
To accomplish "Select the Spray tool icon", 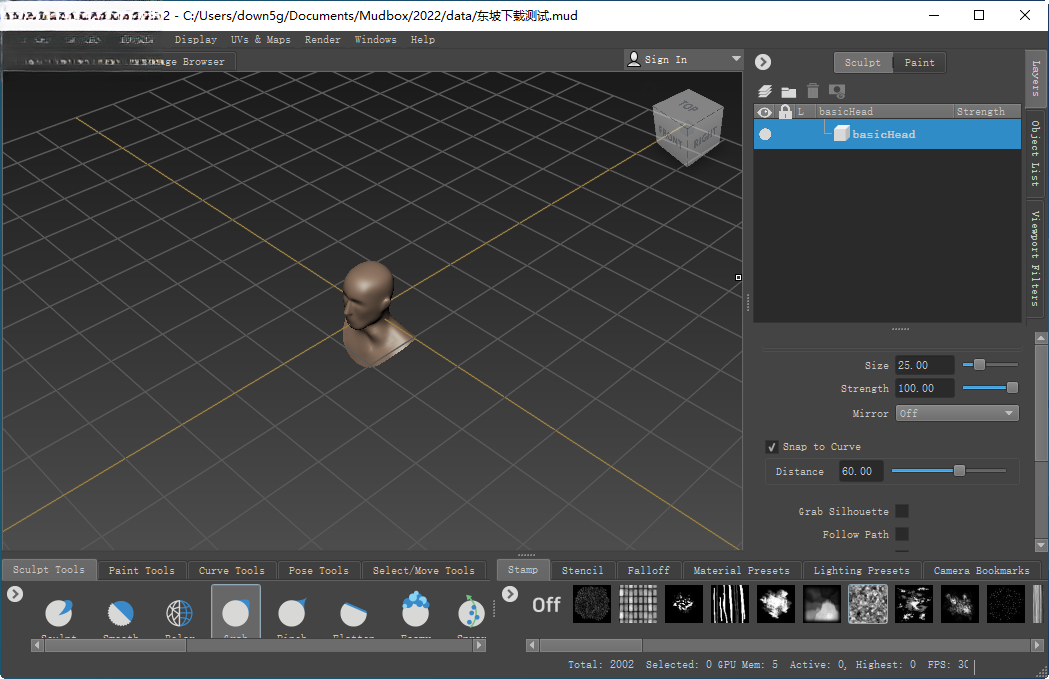I will [x=471, y=611].
